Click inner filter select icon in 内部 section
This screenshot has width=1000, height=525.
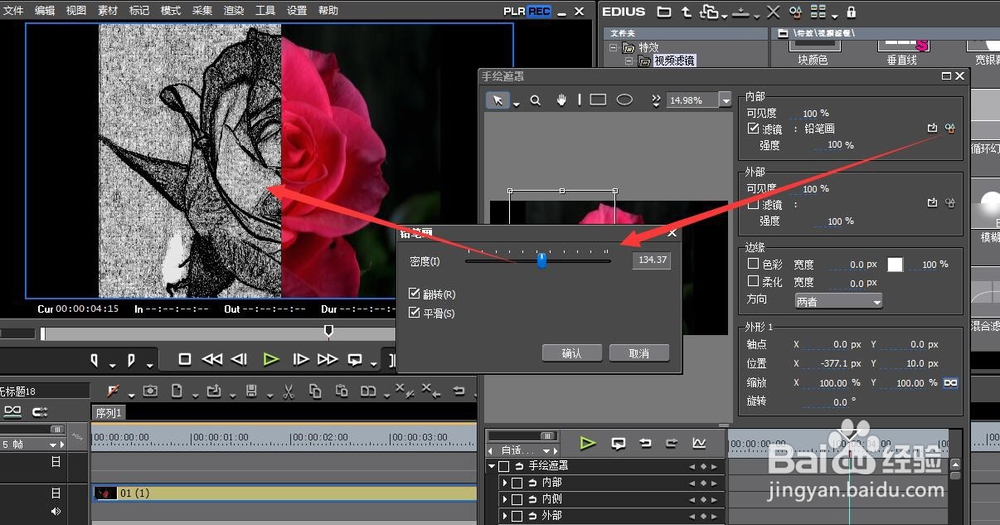[x=932, y=128]
